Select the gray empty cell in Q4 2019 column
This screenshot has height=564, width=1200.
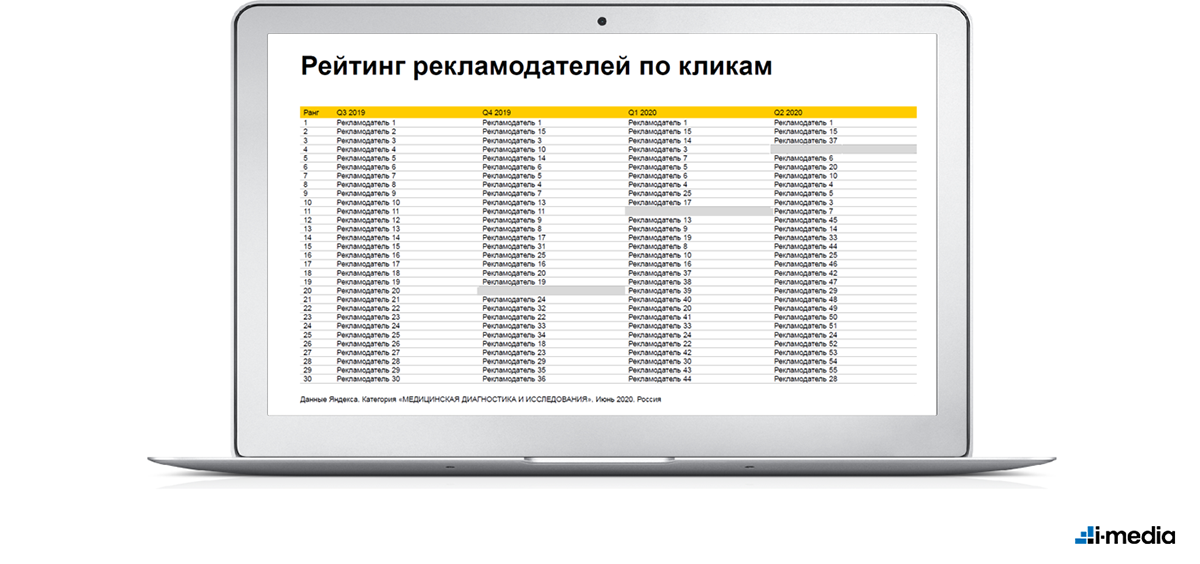pyautogui.click(x=551, y=290)
